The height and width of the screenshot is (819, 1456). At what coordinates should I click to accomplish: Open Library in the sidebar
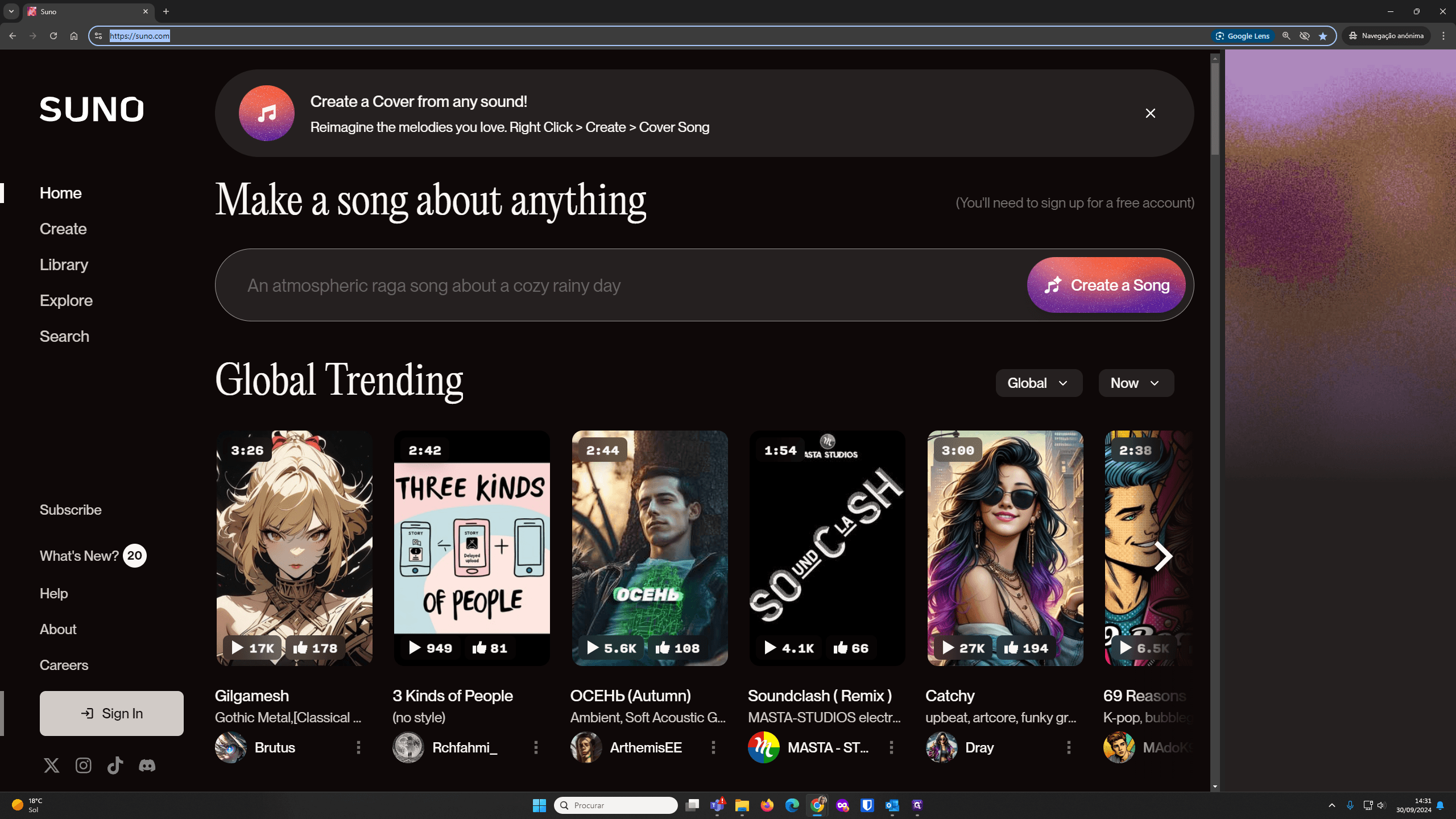64,264
